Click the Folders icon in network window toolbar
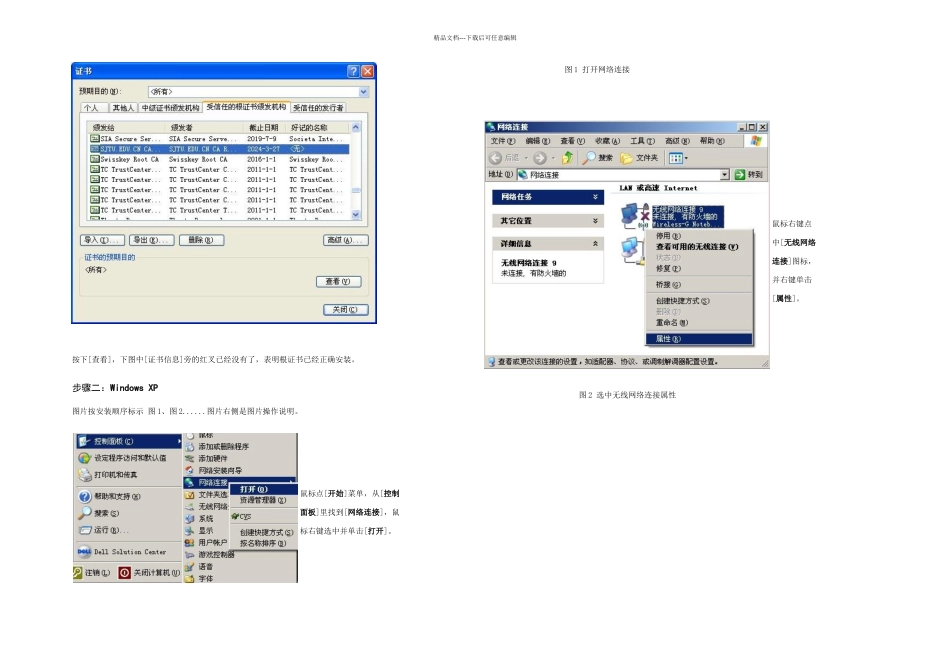Image resolution: width=950 pixels, height=672 pixels. 626,158
